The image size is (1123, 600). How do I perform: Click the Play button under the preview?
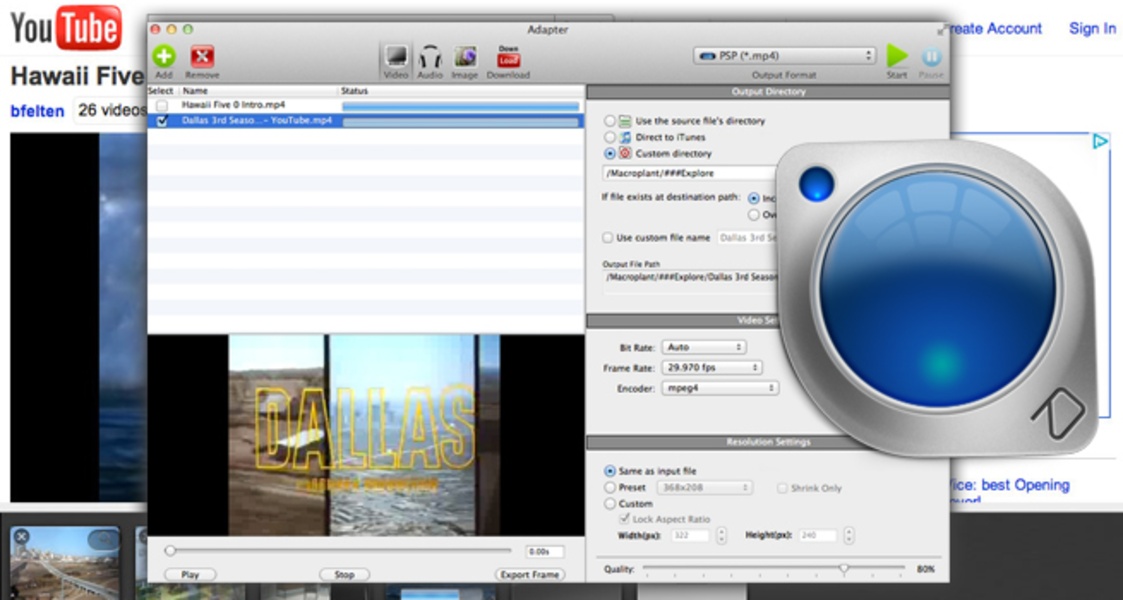point(190,574)
